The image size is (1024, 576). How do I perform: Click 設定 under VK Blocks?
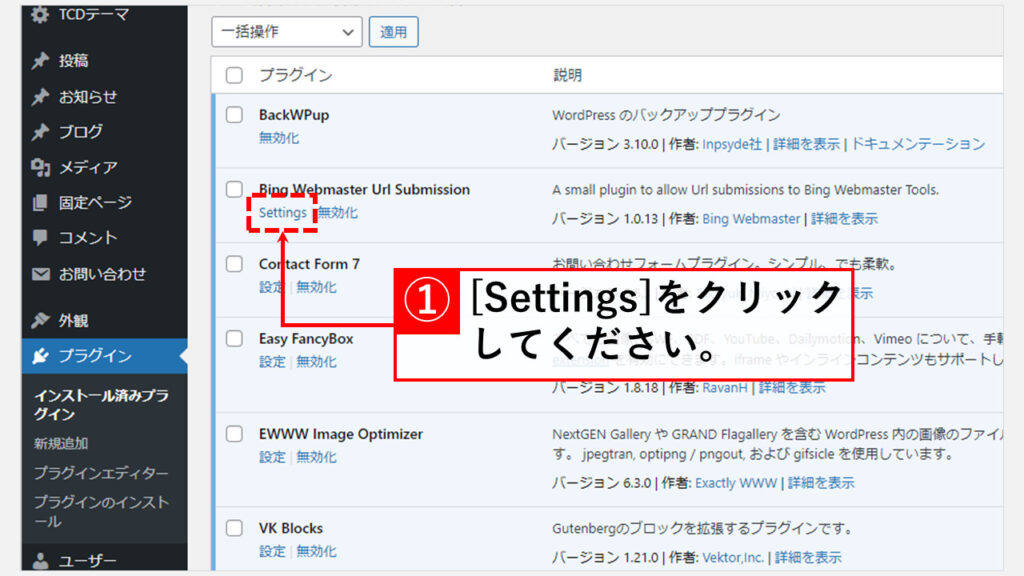[x=272, y=551]
